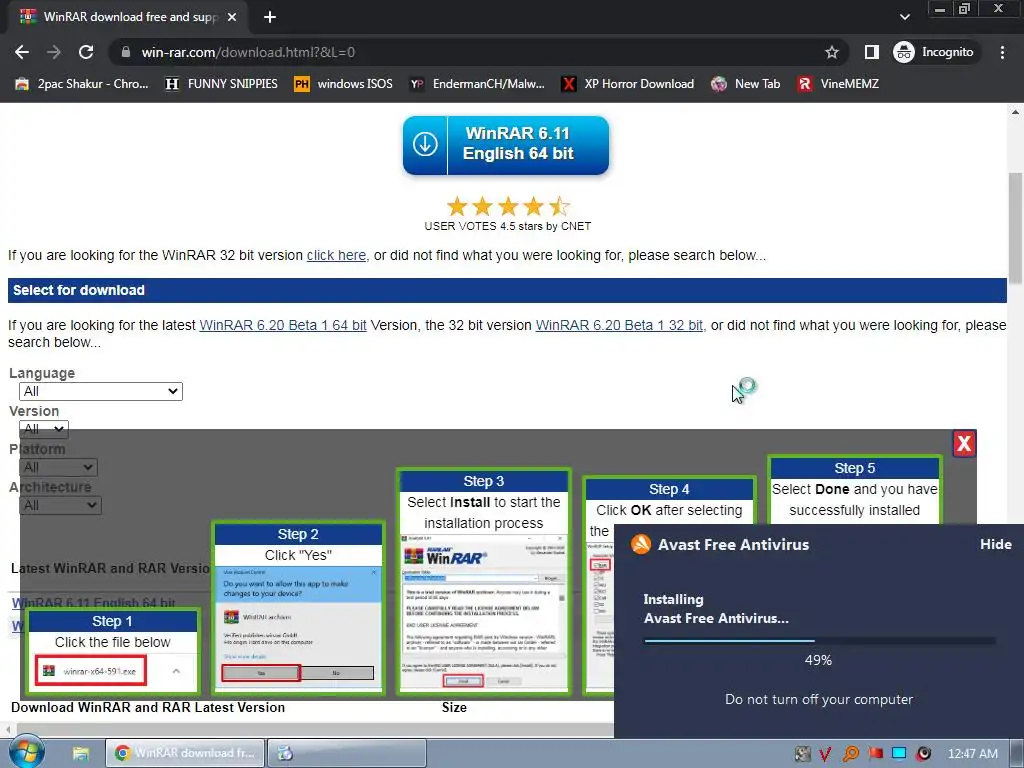Click the red V tray icon
Screen dimensions: 1024x768
pyautogui.click(x=825, y=754)
